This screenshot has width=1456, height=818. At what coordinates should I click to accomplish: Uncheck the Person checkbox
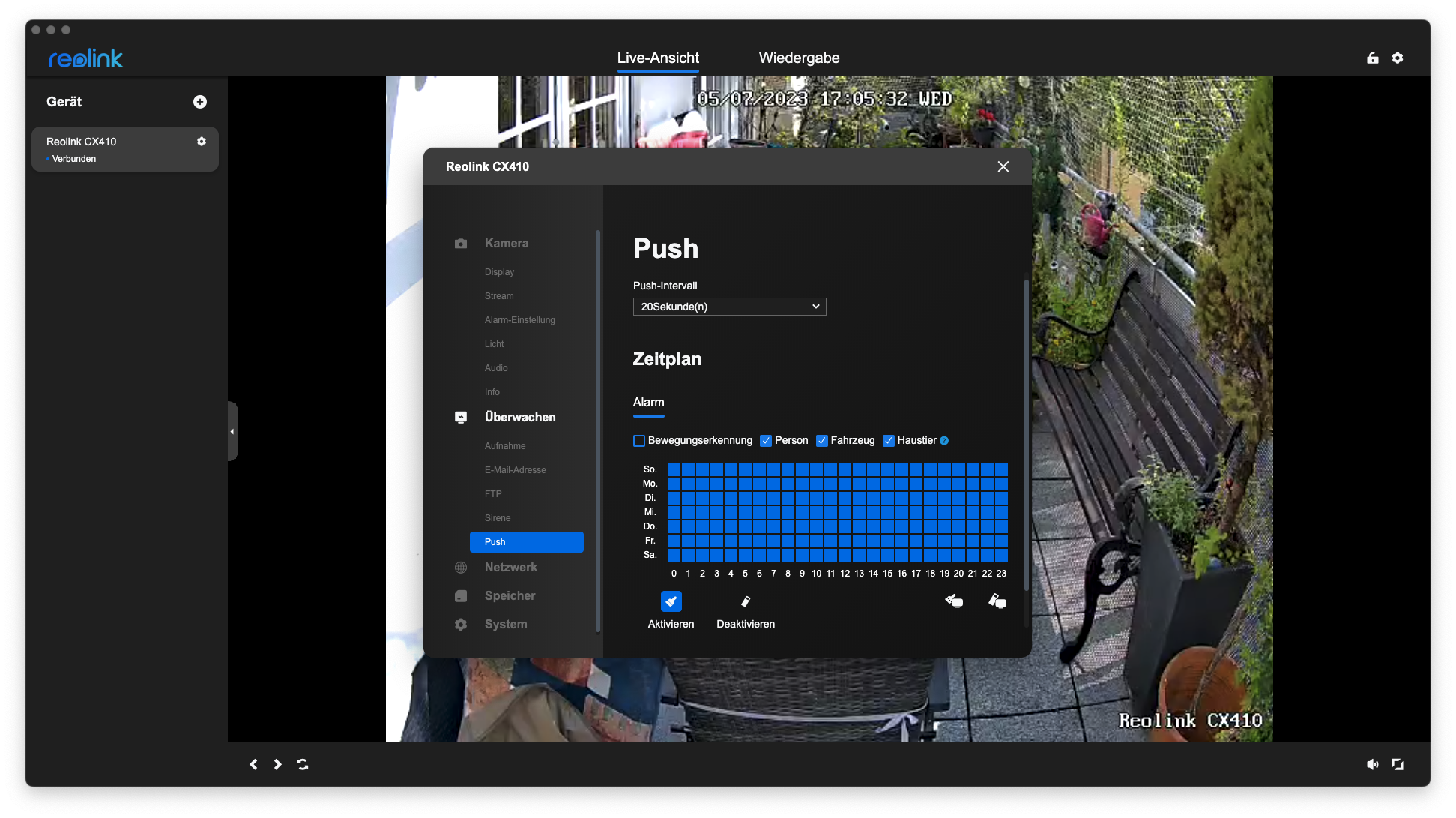[766, 441]
